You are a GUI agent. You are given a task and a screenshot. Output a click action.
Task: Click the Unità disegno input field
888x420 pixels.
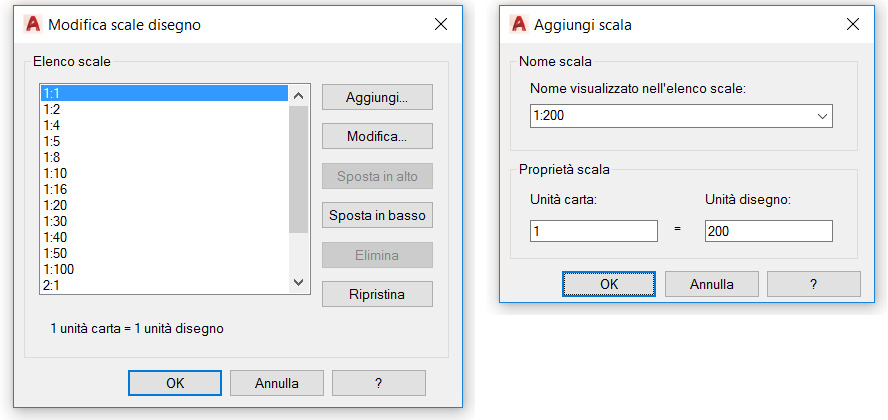[x=769, y=231]
